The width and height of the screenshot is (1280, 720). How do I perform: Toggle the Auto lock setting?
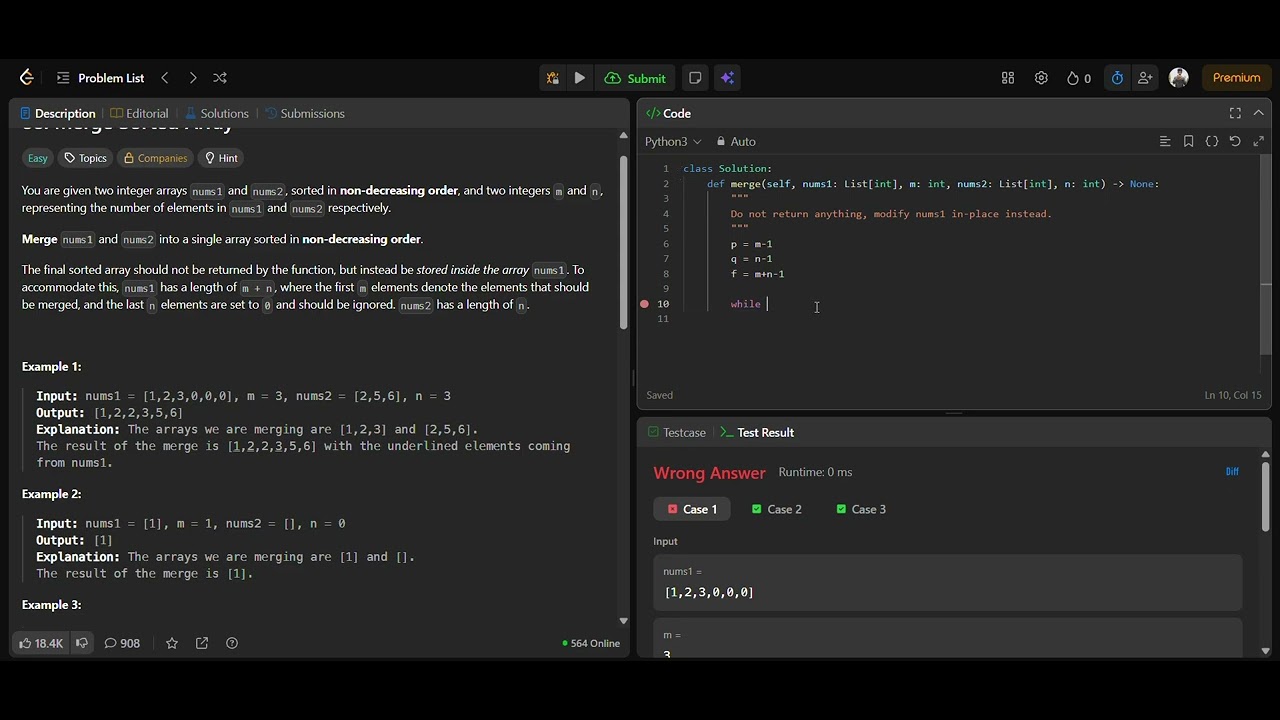pos(736,141)
